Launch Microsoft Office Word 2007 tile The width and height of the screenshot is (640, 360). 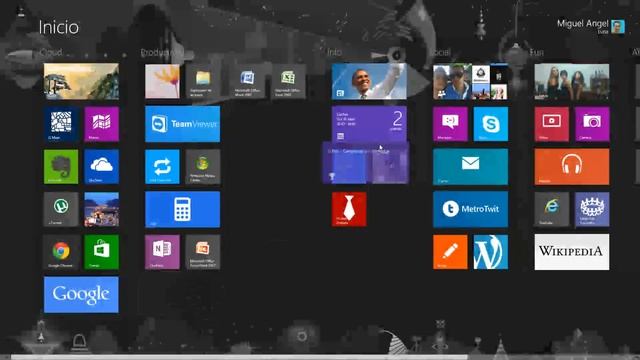pos(247,81)
